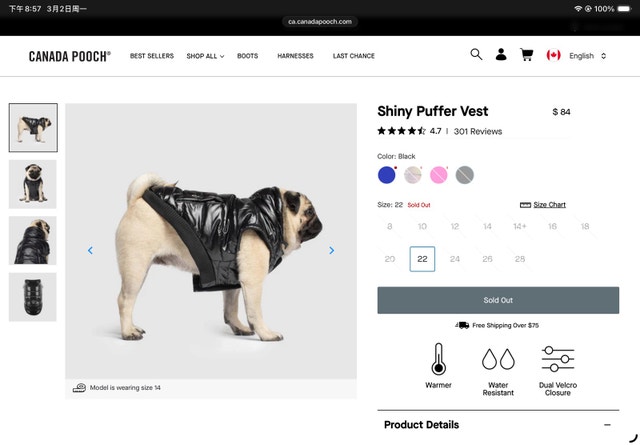Show next product image arrow
The image size is (640, 445).
tap(331, 250)
